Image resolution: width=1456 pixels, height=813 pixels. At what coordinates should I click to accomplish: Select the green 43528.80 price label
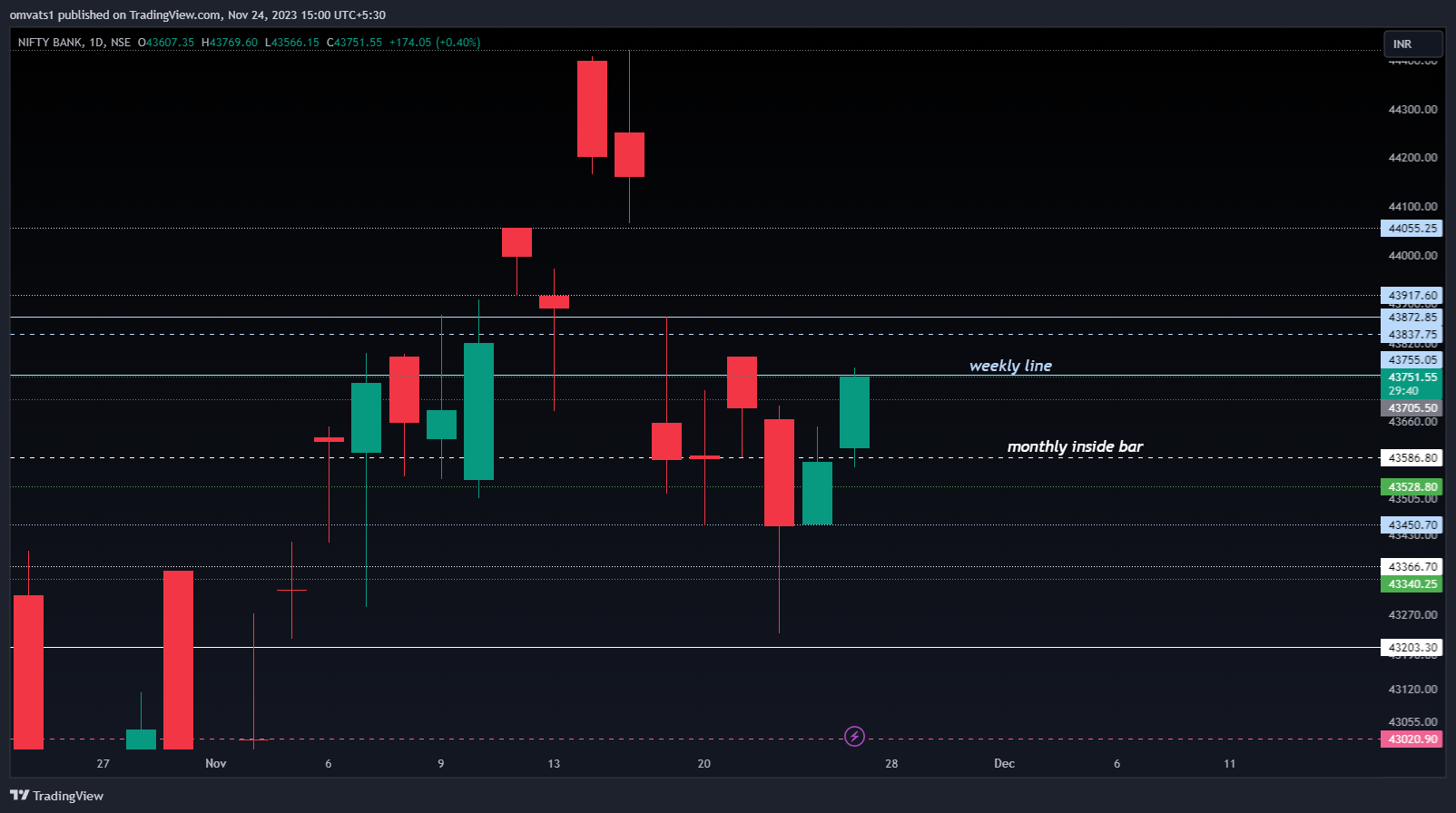pyautogui.click(x=1412, y=487)
